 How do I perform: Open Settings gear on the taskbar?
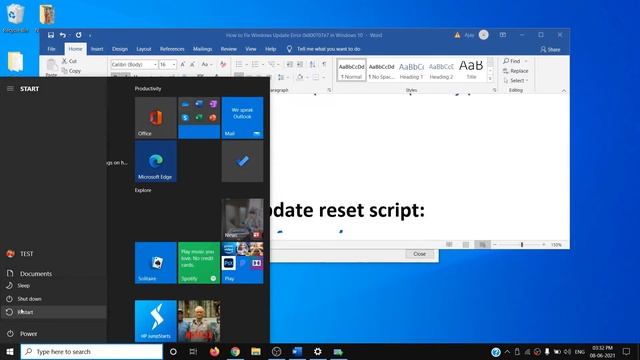(318, 351)
